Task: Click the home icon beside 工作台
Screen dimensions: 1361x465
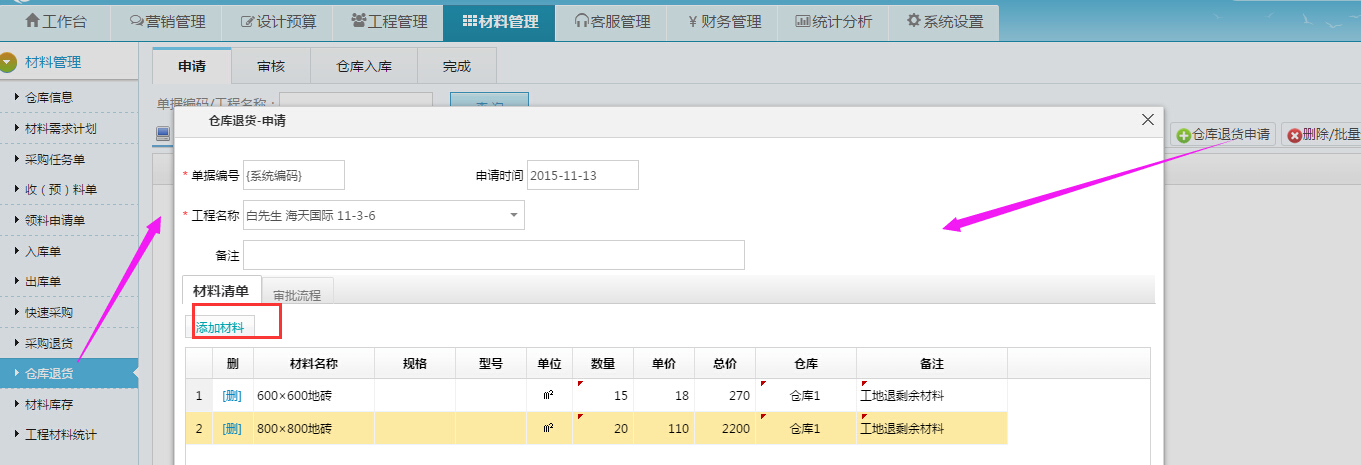Action: [x=32, y=21]
